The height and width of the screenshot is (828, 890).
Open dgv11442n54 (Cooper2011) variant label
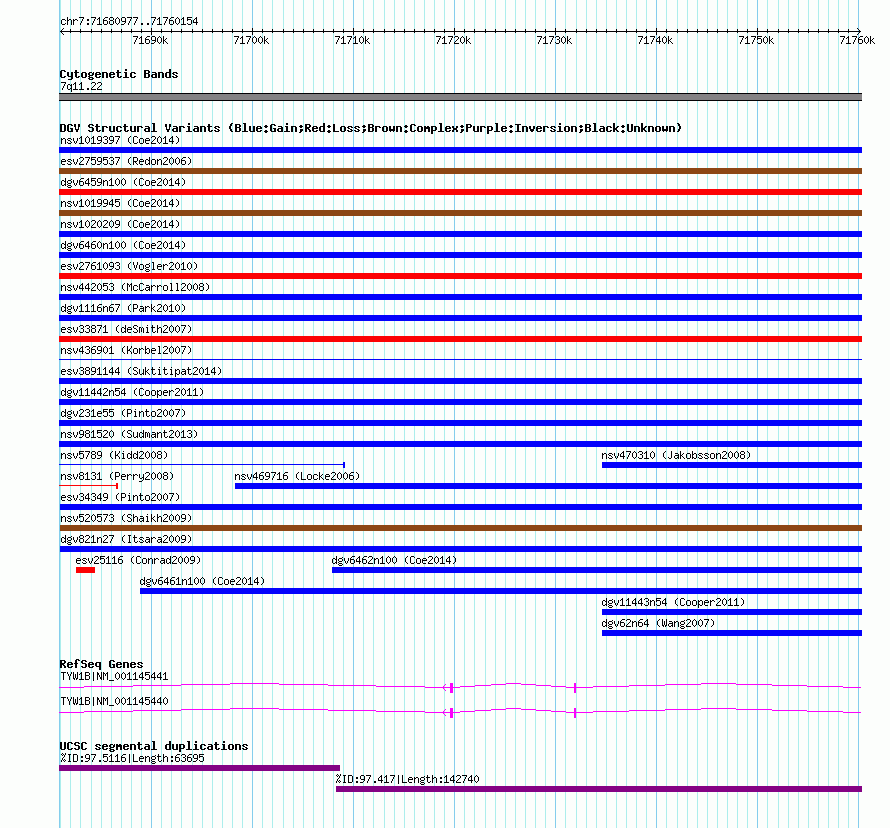point(132,392)
